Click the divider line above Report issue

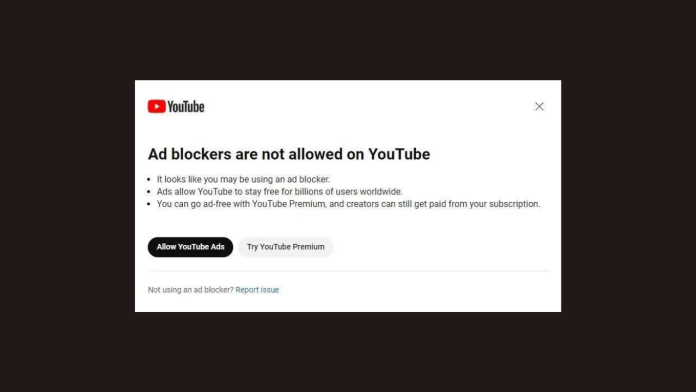(x=348, y=270)
